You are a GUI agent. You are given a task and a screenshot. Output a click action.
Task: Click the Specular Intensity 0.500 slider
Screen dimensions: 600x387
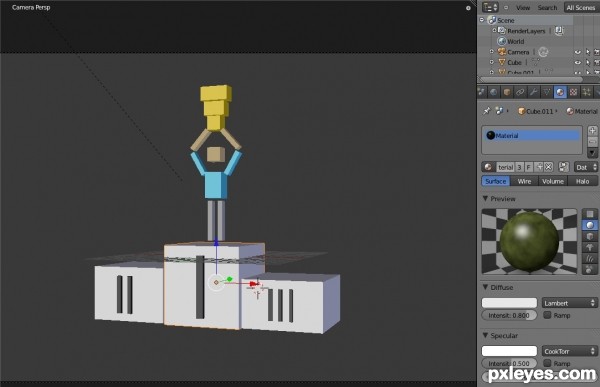509,363
